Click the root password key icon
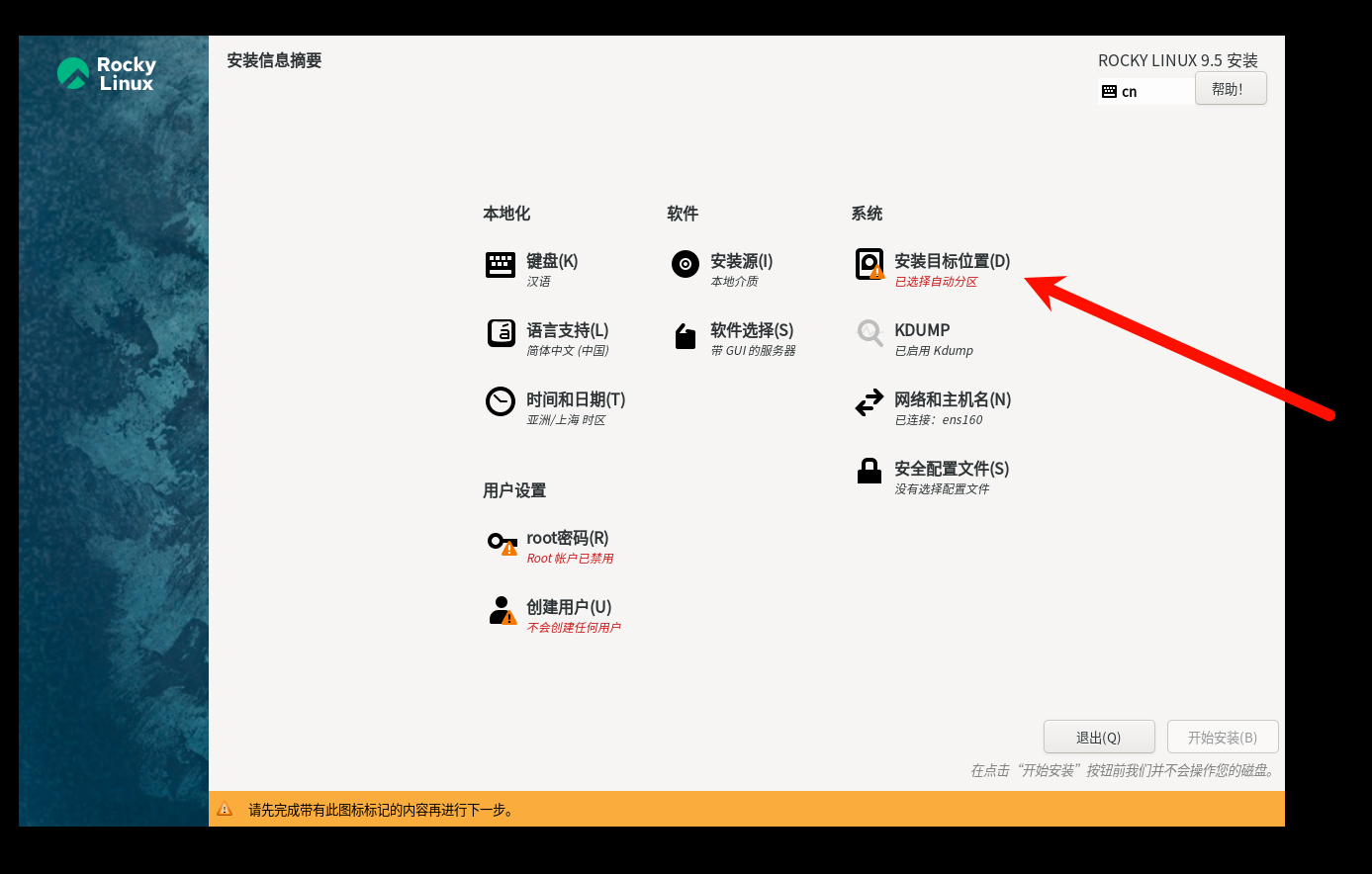The width and height of the screenshot is (1372, 874). click(503, 543)
